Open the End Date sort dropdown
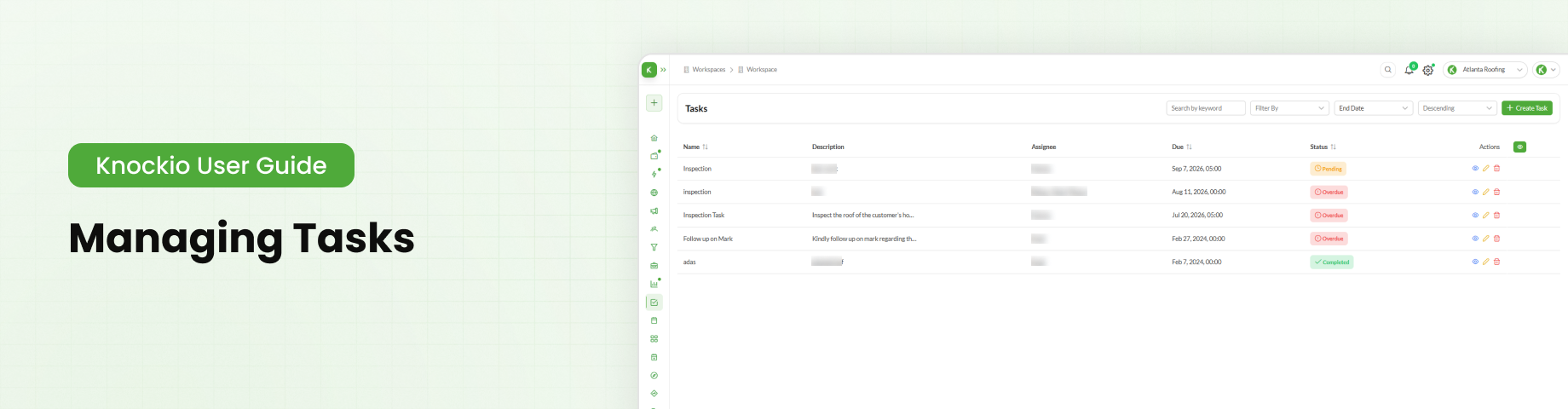 1374,108
